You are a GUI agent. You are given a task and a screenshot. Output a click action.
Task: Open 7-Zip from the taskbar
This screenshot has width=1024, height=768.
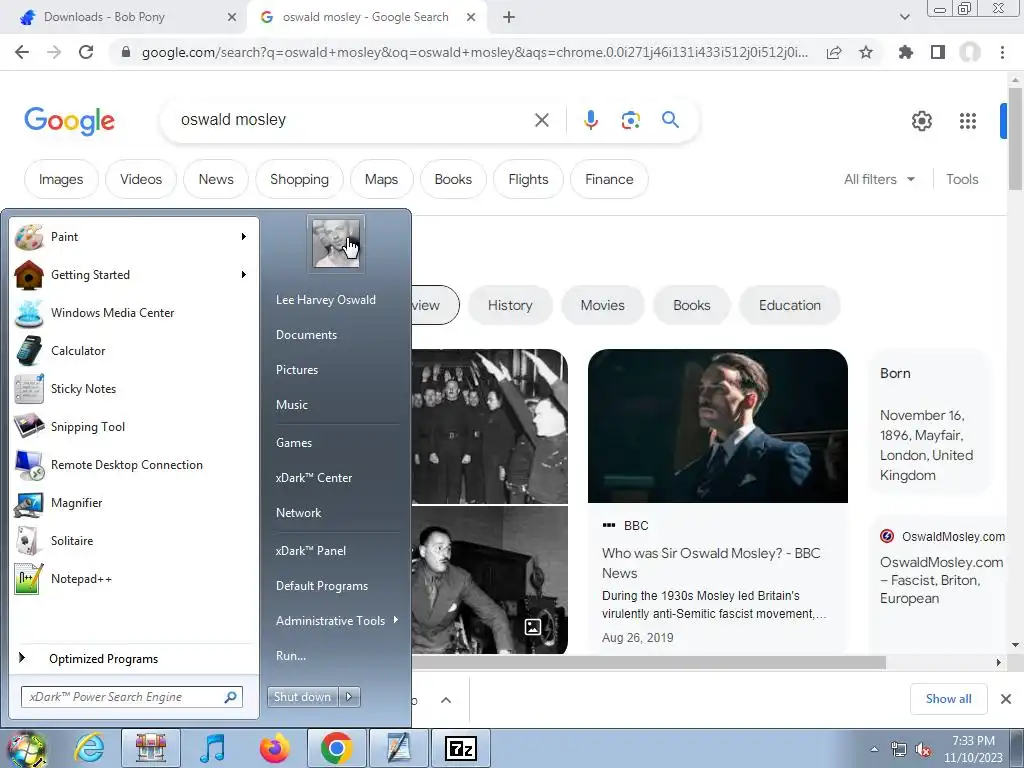[x=461, y=748]
